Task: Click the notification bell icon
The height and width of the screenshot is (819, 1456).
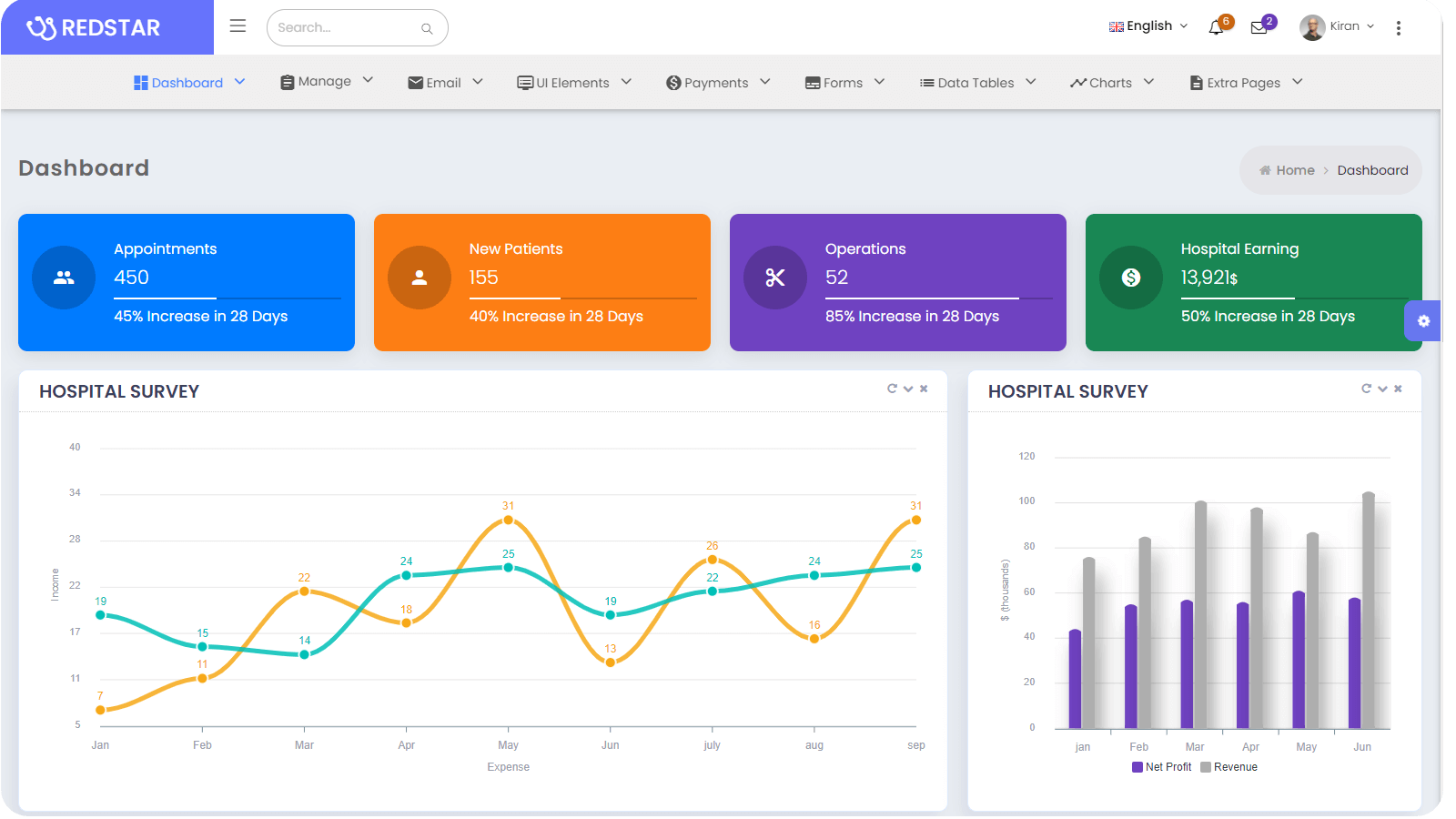Action: coord(1216,27)
